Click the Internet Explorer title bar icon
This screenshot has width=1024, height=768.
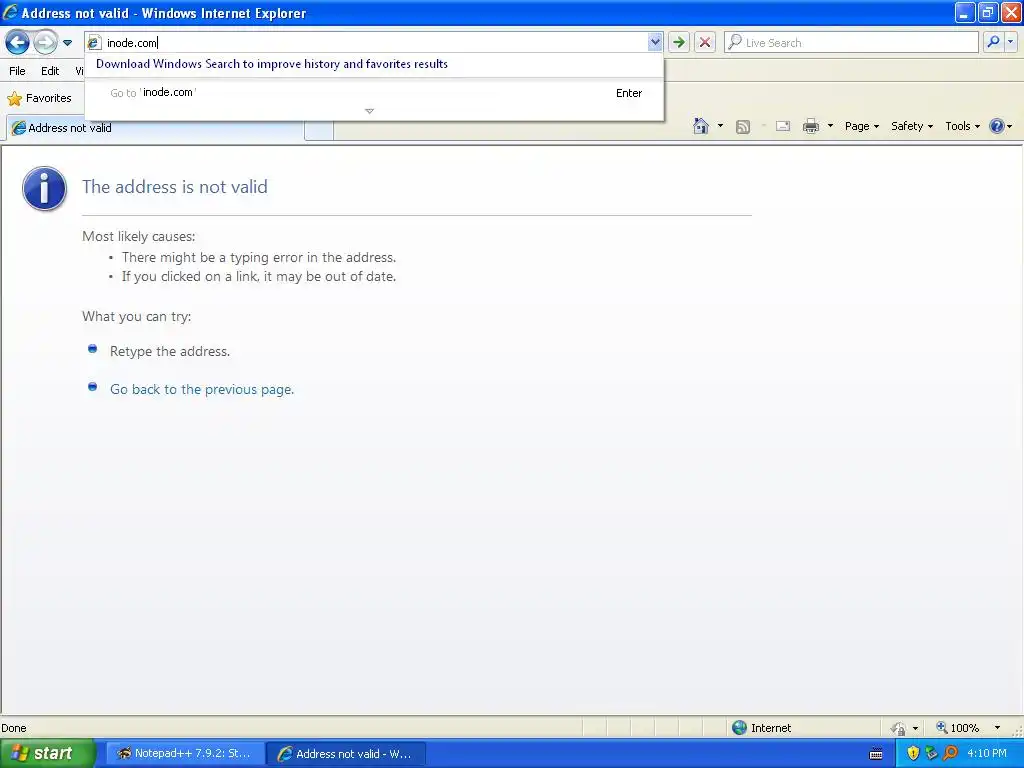click(10, 12)
